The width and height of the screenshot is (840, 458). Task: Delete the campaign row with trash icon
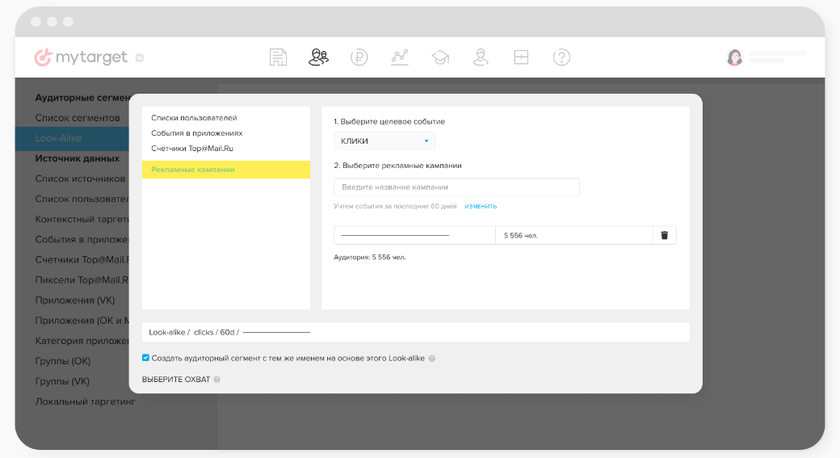tap(663, 235)
